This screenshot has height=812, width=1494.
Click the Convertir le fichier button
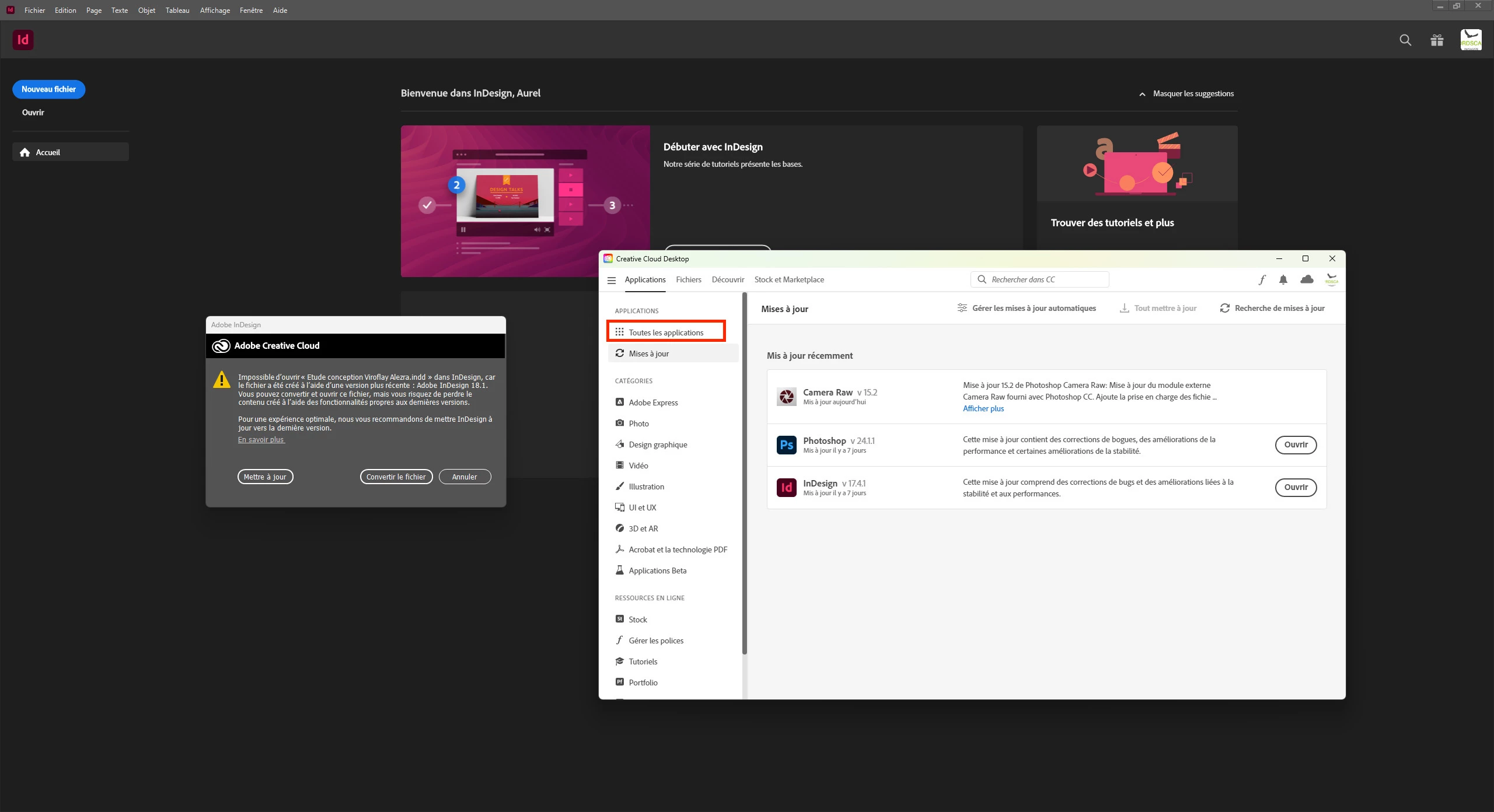[x=396, y=477]
